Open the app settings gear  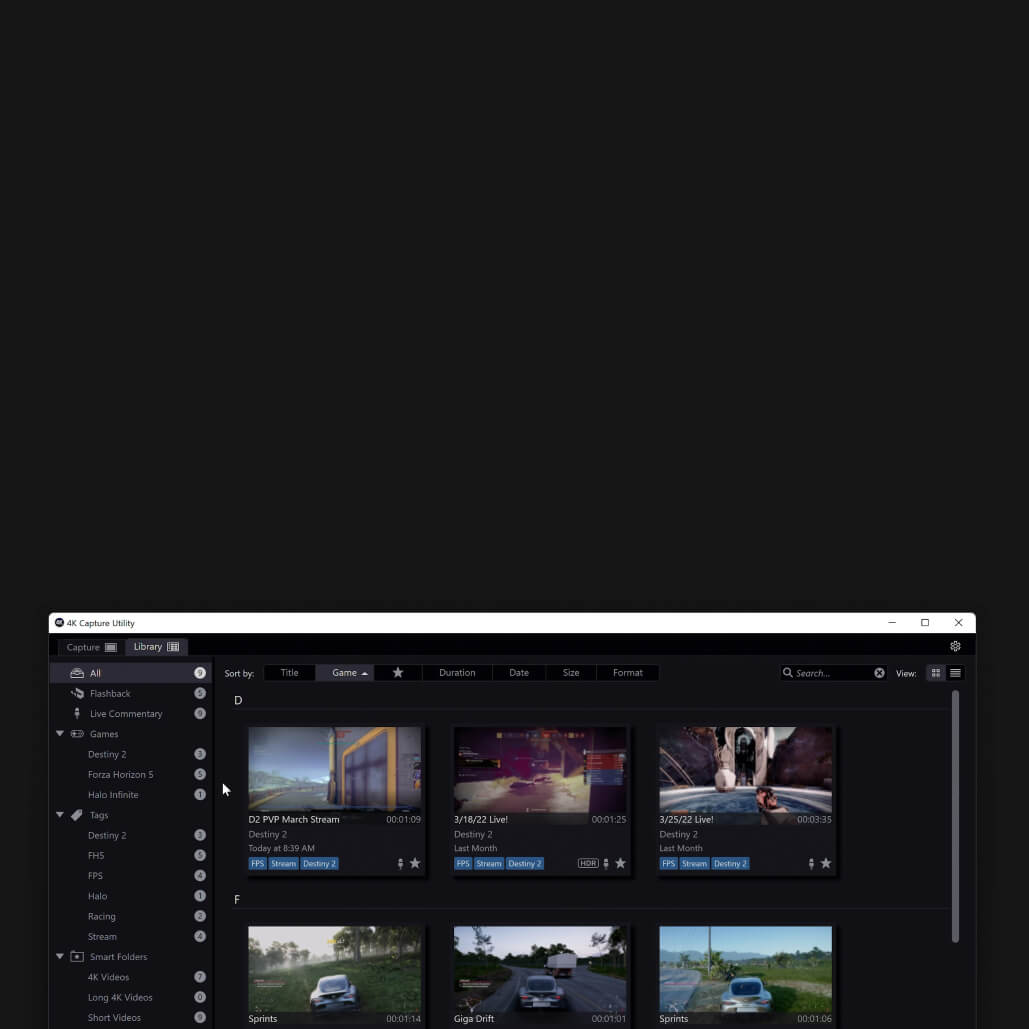(x=955, y=646)
